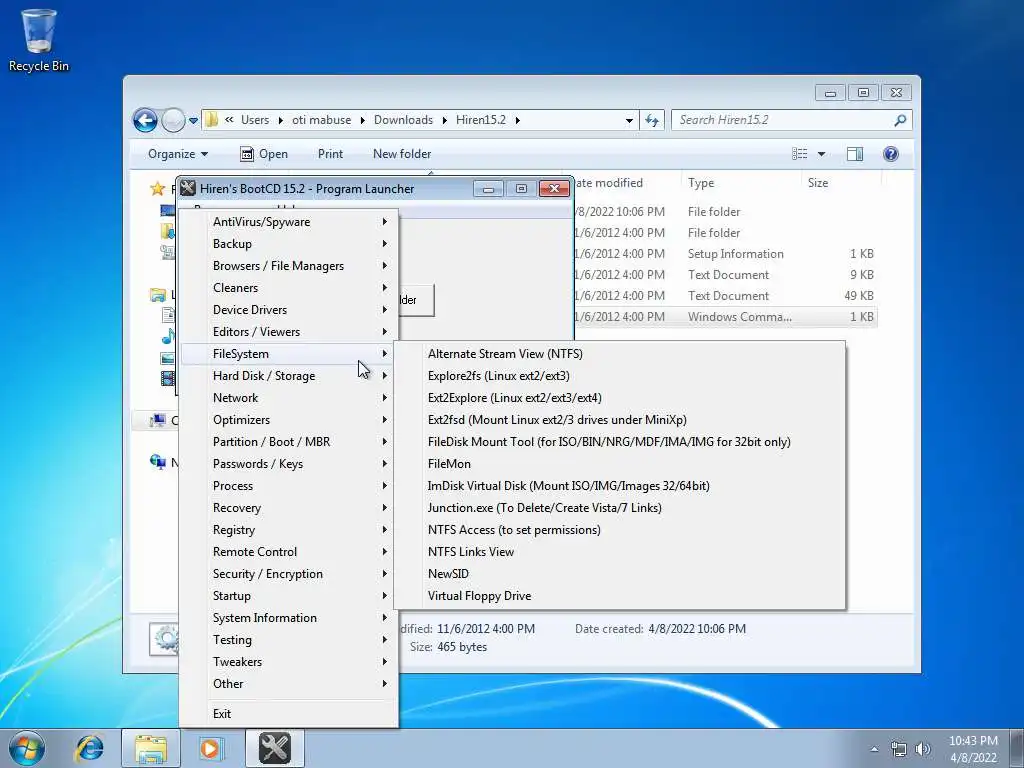Sort by the Type column header

point(701,184)
